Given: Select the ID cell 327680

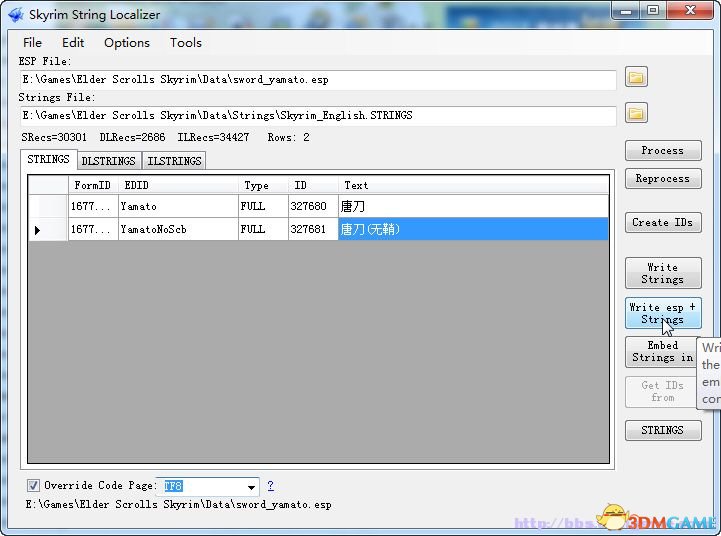Looking at the screenshot, I should pos(313,206).
